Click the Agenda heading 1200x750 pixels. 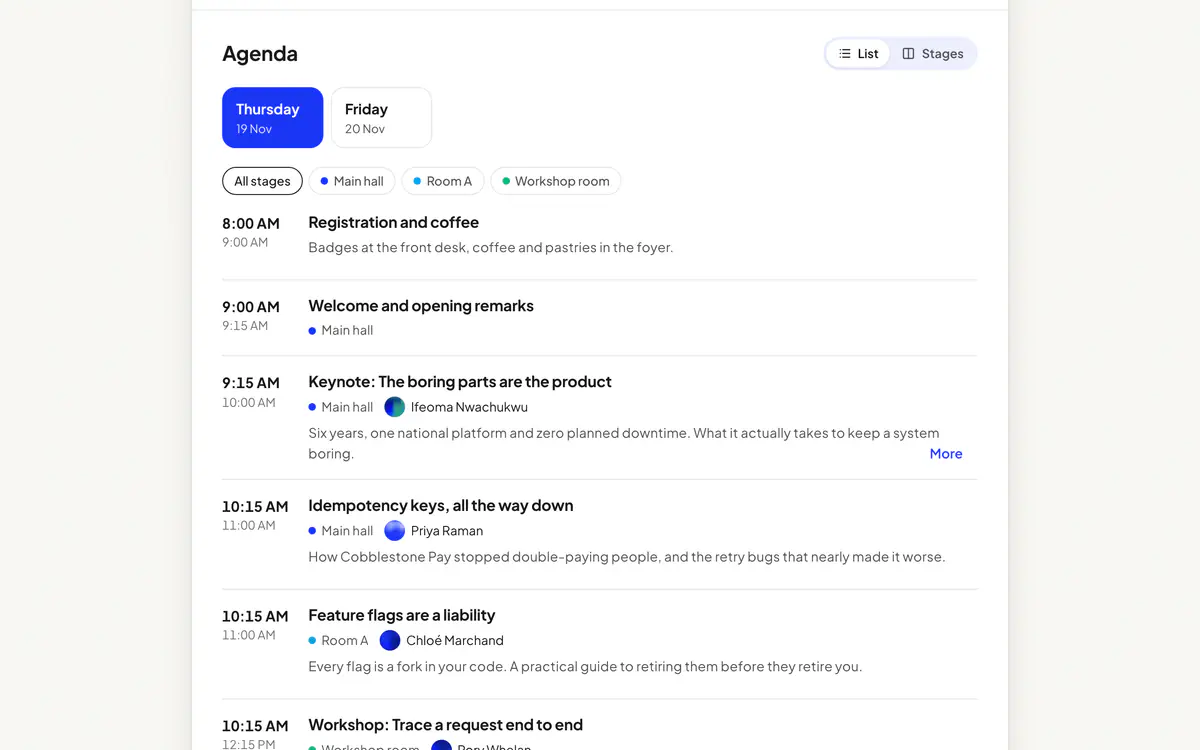260,54
